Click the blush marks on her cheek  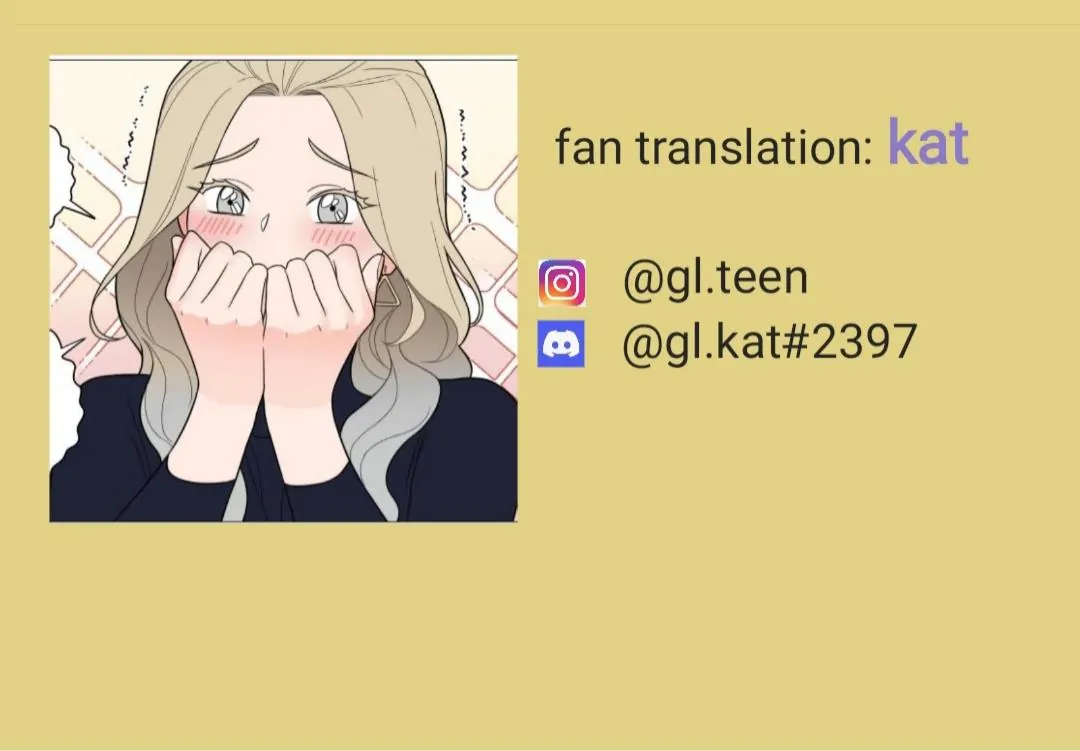pyautogui.click(x=220, y=225)
